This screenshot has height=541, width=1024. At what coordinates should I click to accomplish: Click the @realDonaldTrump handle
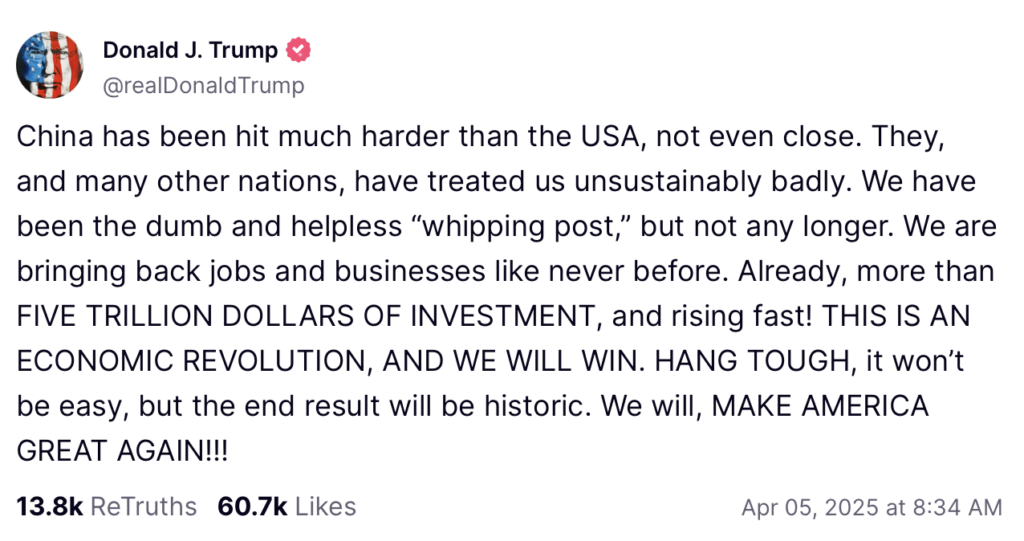(203, 85)
